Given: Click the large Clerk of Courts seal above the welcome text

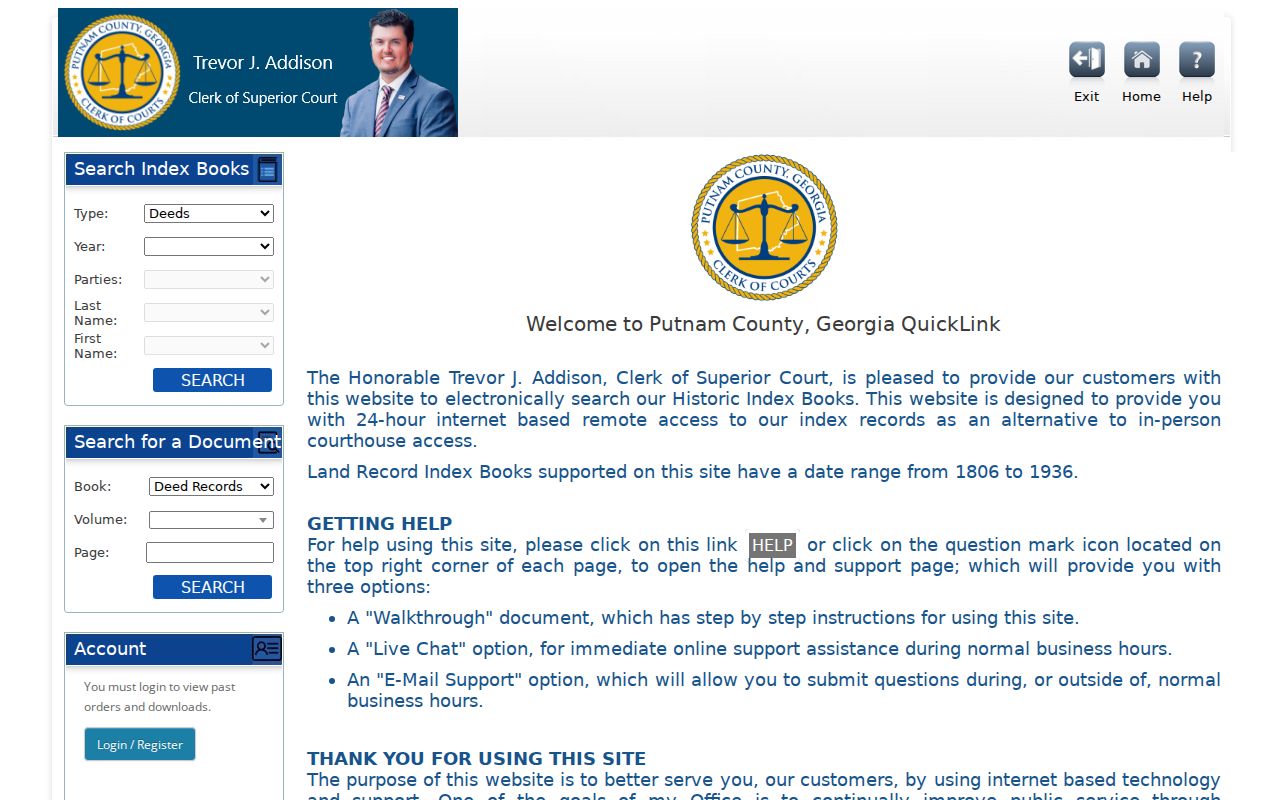Looking at the screenshot, I should 764,227.
